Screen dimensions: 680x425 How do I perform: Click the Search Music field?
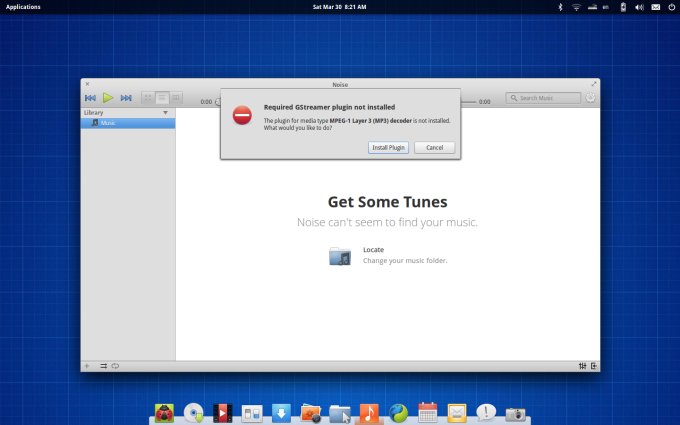(543, 98)
